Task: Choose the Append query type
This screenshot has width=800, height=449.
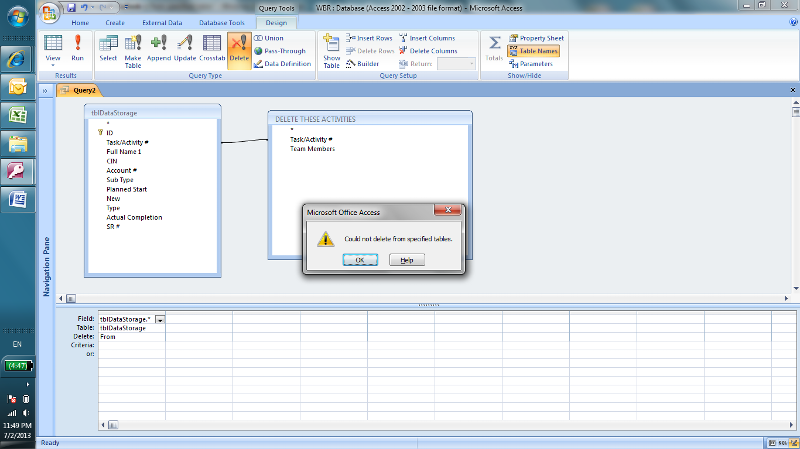Action: point(159,48)
